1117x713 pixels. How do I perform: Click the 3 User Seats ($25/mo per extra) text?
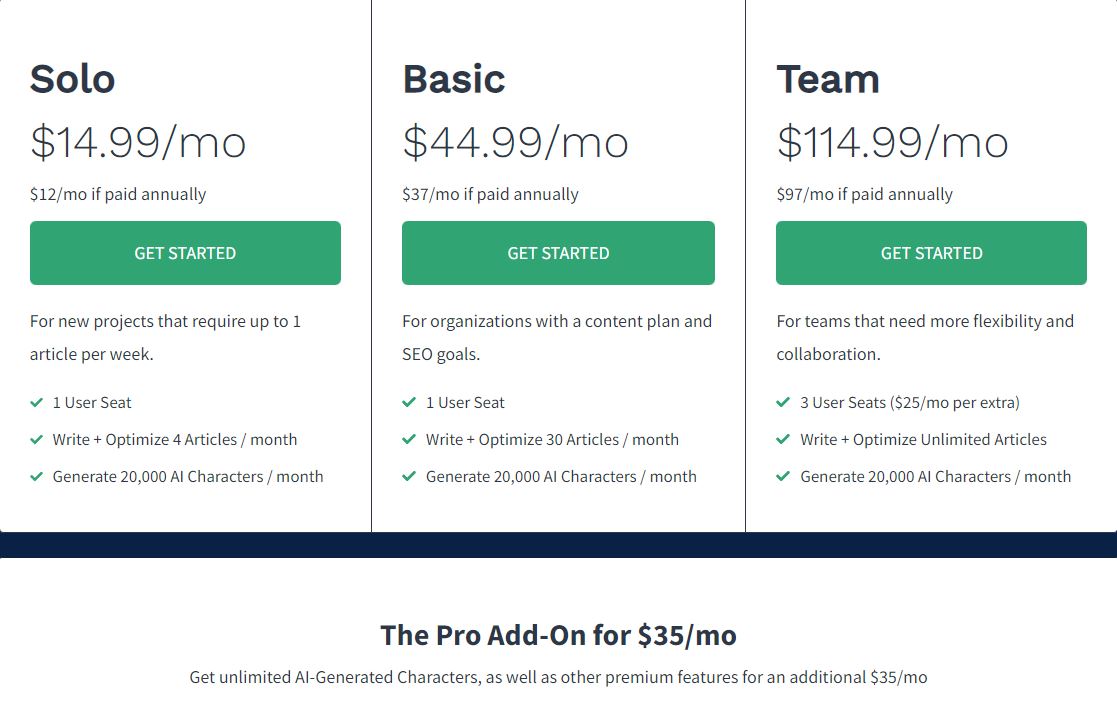click(x=909, y=402)
